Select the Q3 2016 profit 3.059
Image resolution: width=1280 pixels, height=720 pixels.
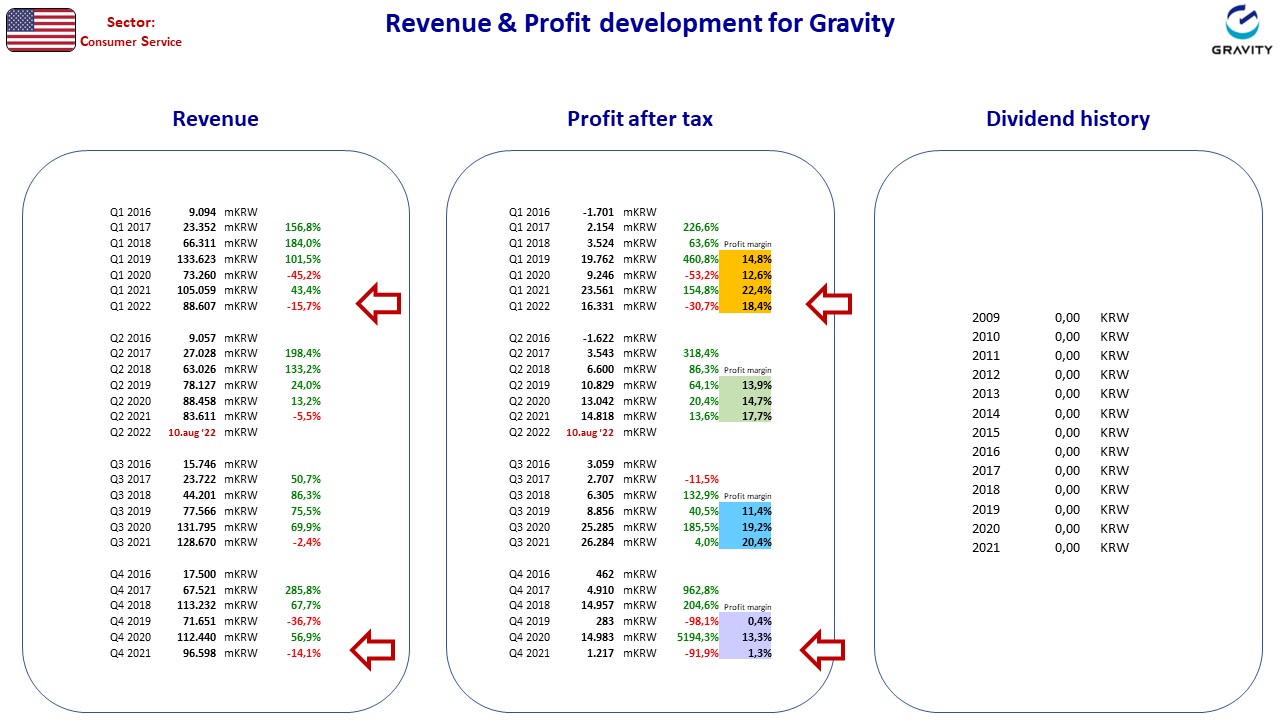pyautogui.click(x=601, y=464)
